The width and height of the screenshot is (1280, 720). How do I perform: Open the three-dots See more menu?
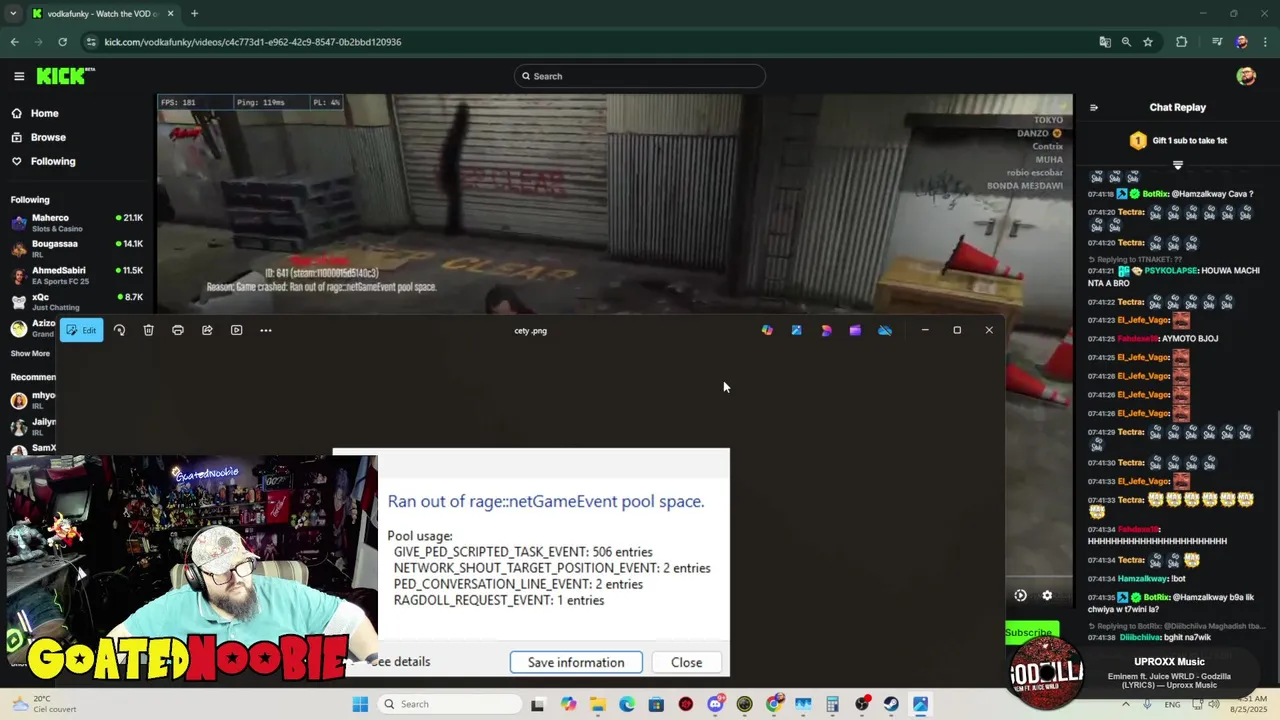coord(266,330)
